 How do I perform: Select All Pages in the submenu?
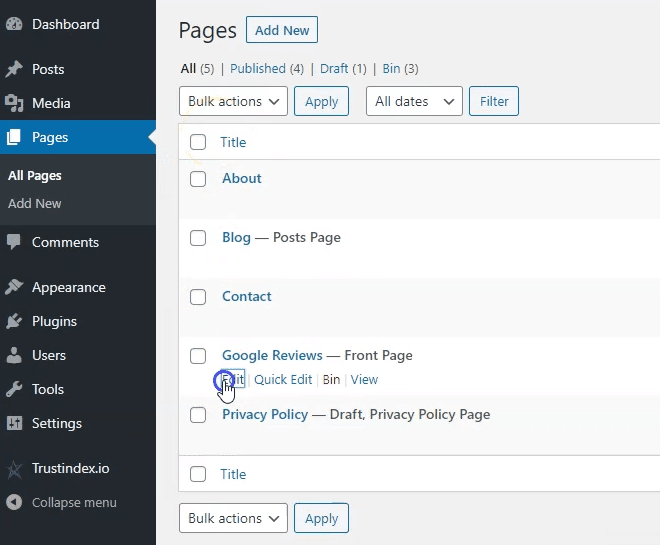point(35,175)
